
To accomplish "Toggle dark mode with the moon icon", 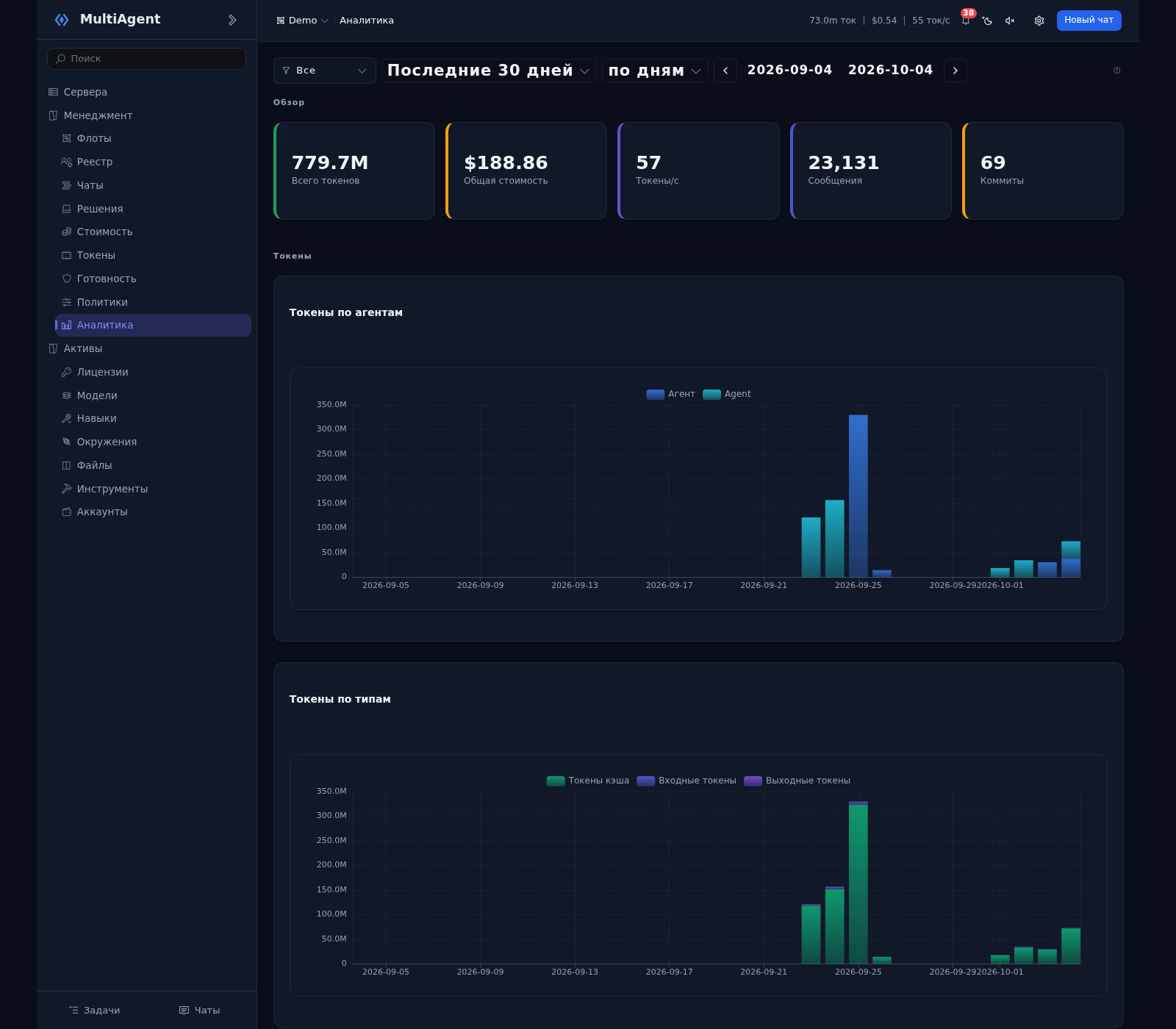I will coord(988,21).
